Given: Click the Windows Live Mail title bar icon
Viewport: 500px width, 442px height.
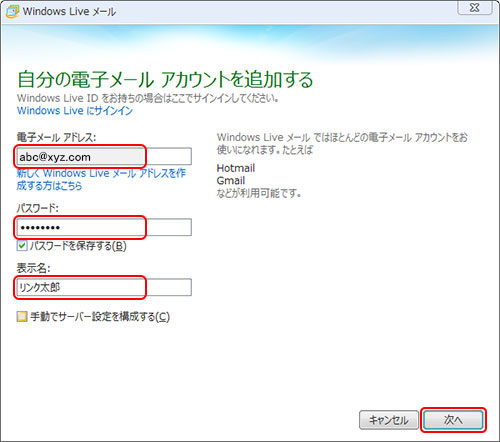Looking at the screenshot, I should (12, 11).
